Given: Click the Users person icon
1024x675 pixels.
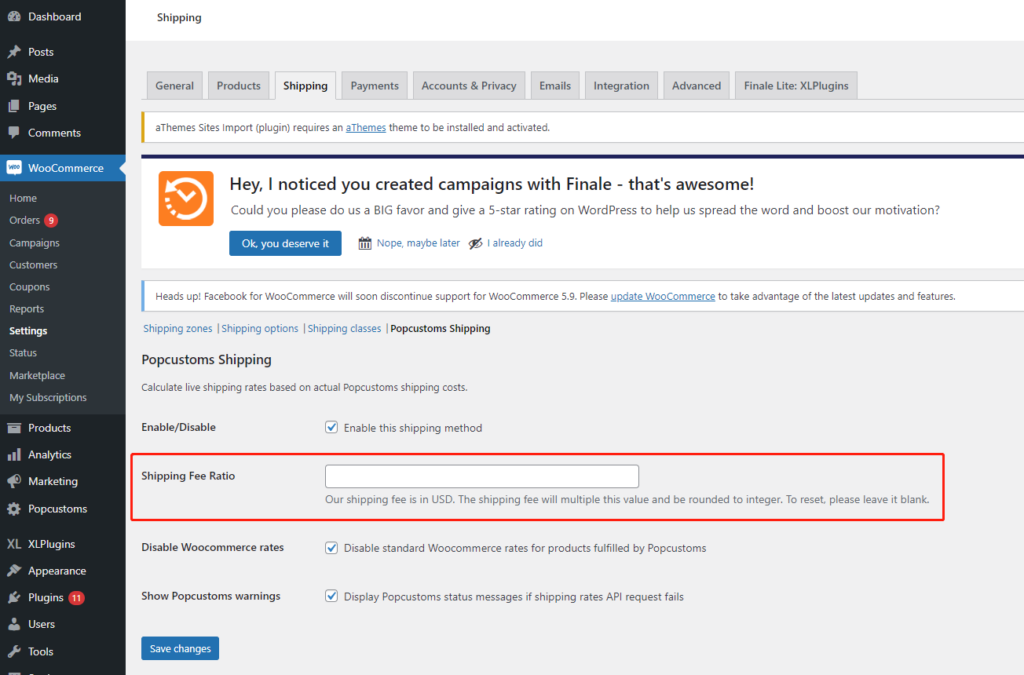Looking at the screenshot, I should pos(14,624).
